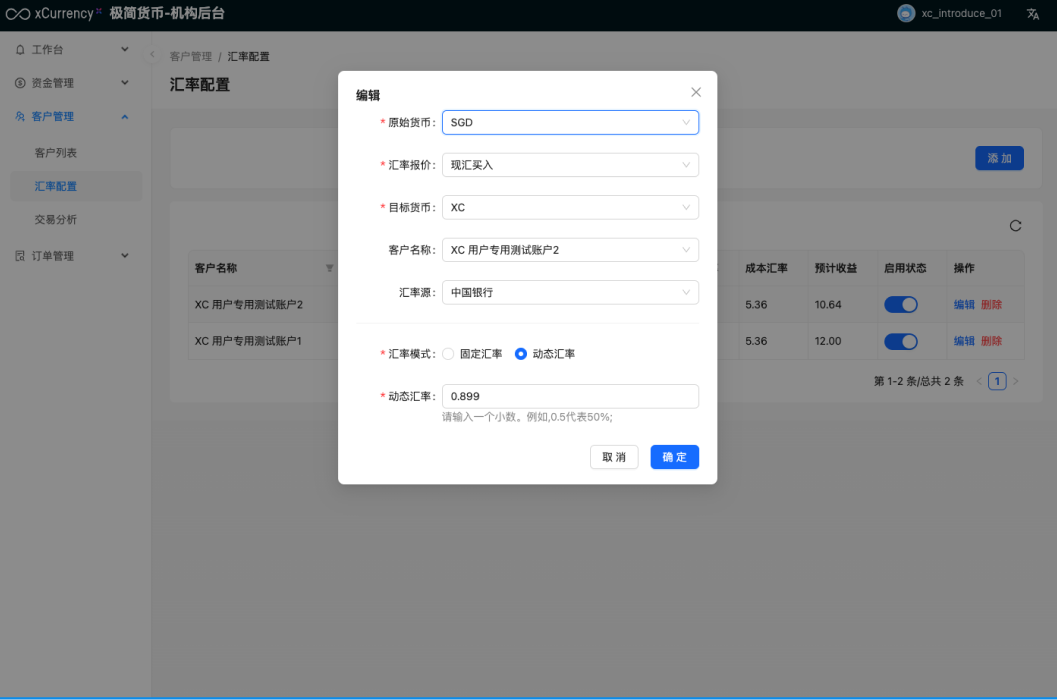Screen dimensions: 1057x700
Task: Select the 动态汇率 radio button
Action: (x=520, y=354)
